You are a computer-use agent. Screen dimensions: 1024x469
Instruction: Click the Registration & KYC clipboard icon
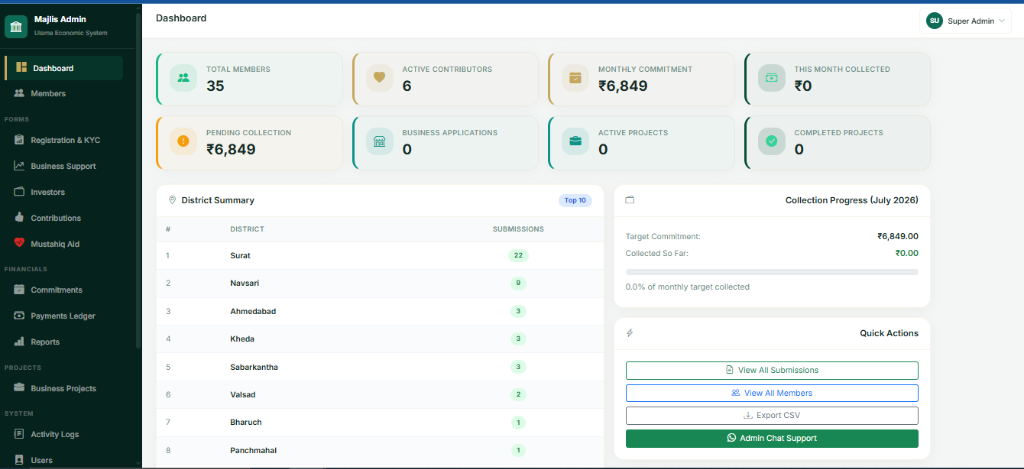tap(19, 140)
